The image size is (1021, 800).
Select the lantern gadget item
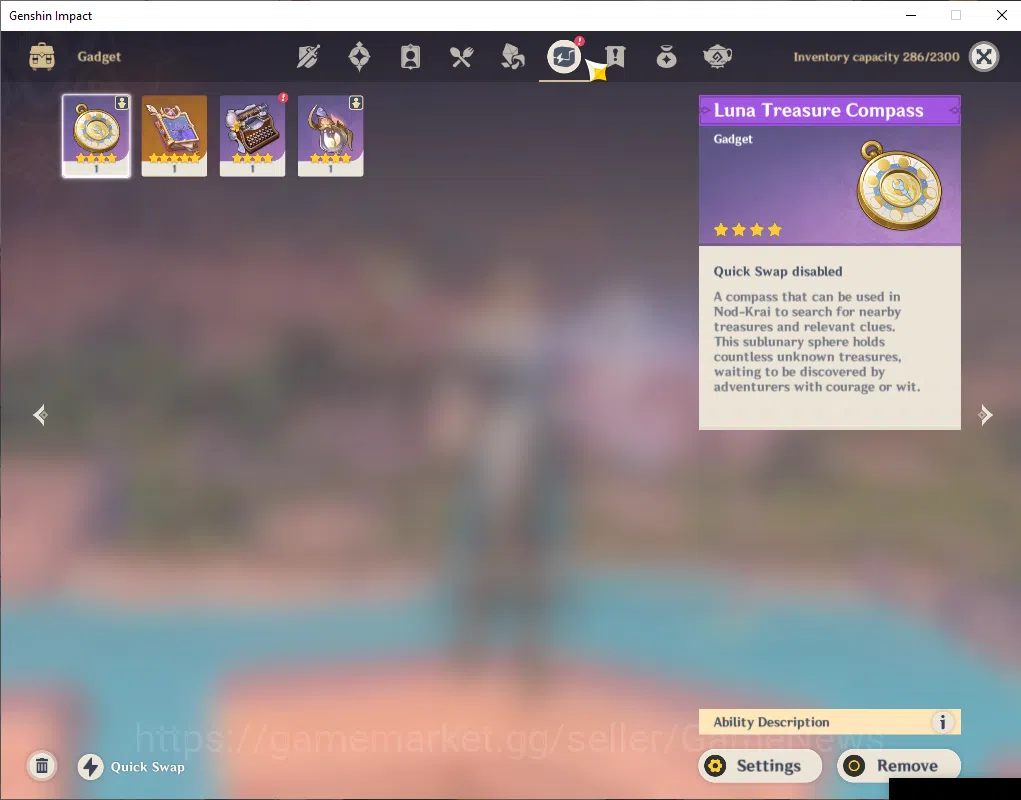click(x=331, y=136)
